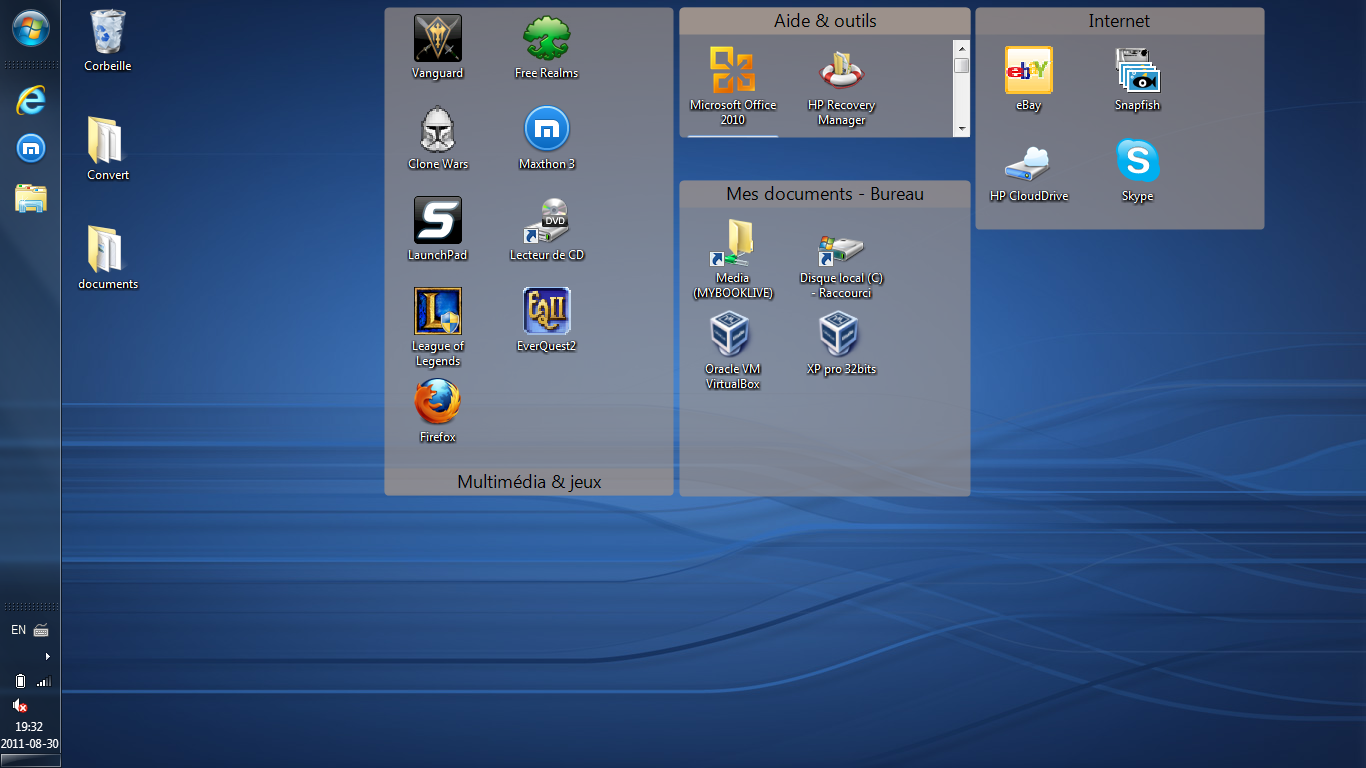
Task: Open Maxthon 3 shortcut in Multimédia fence
Action: point(547,138)
